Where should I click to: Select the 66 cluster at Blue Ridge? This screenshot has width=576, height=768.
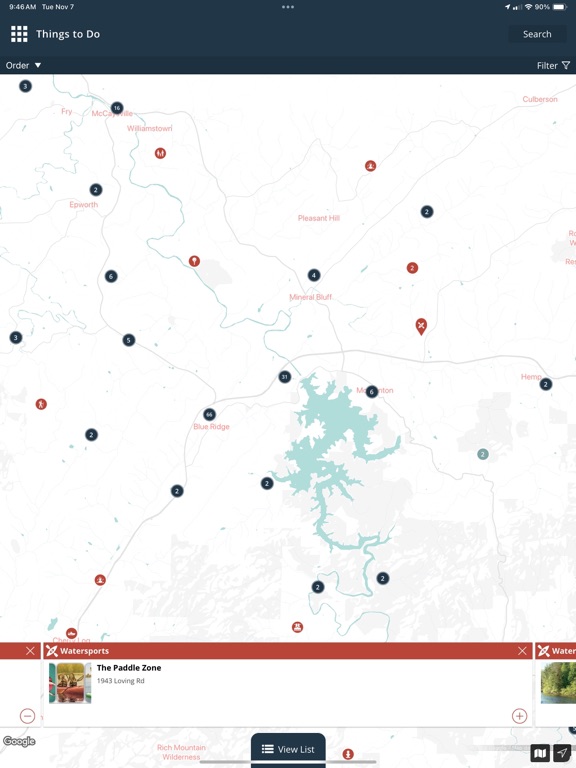(209, 414)
